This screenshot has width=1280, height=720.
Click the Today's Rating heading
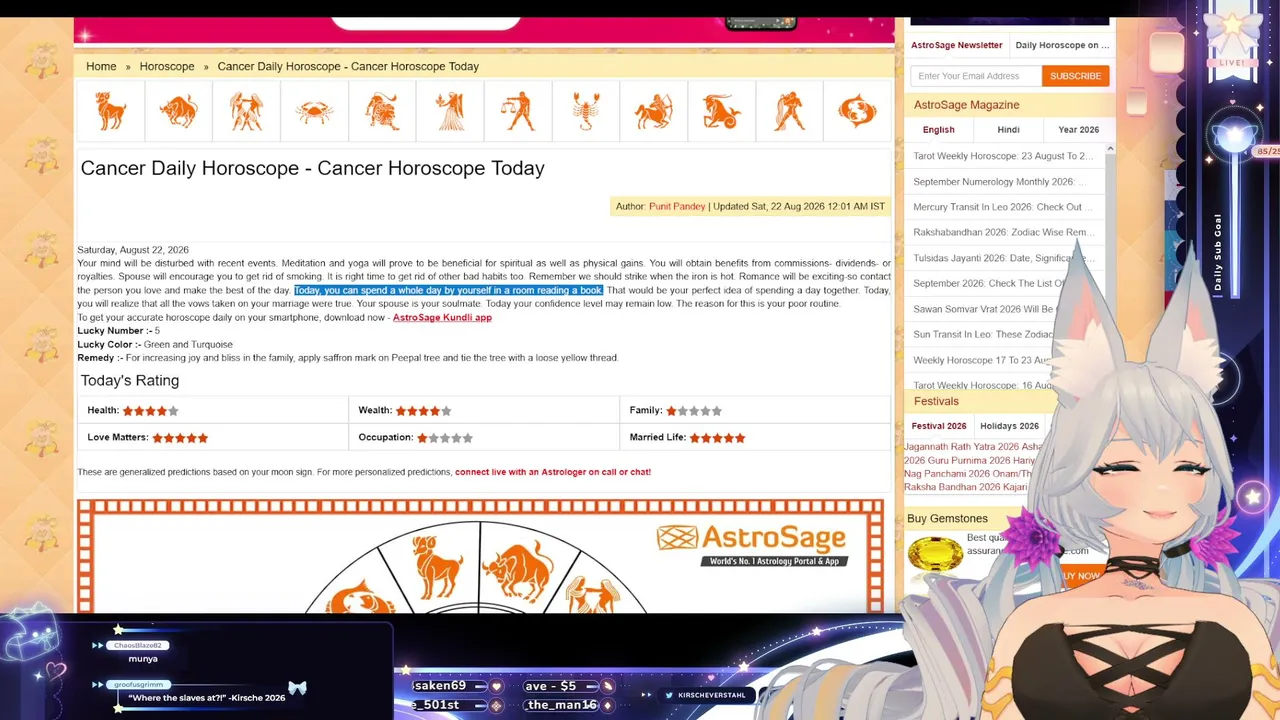pos(130,381)
